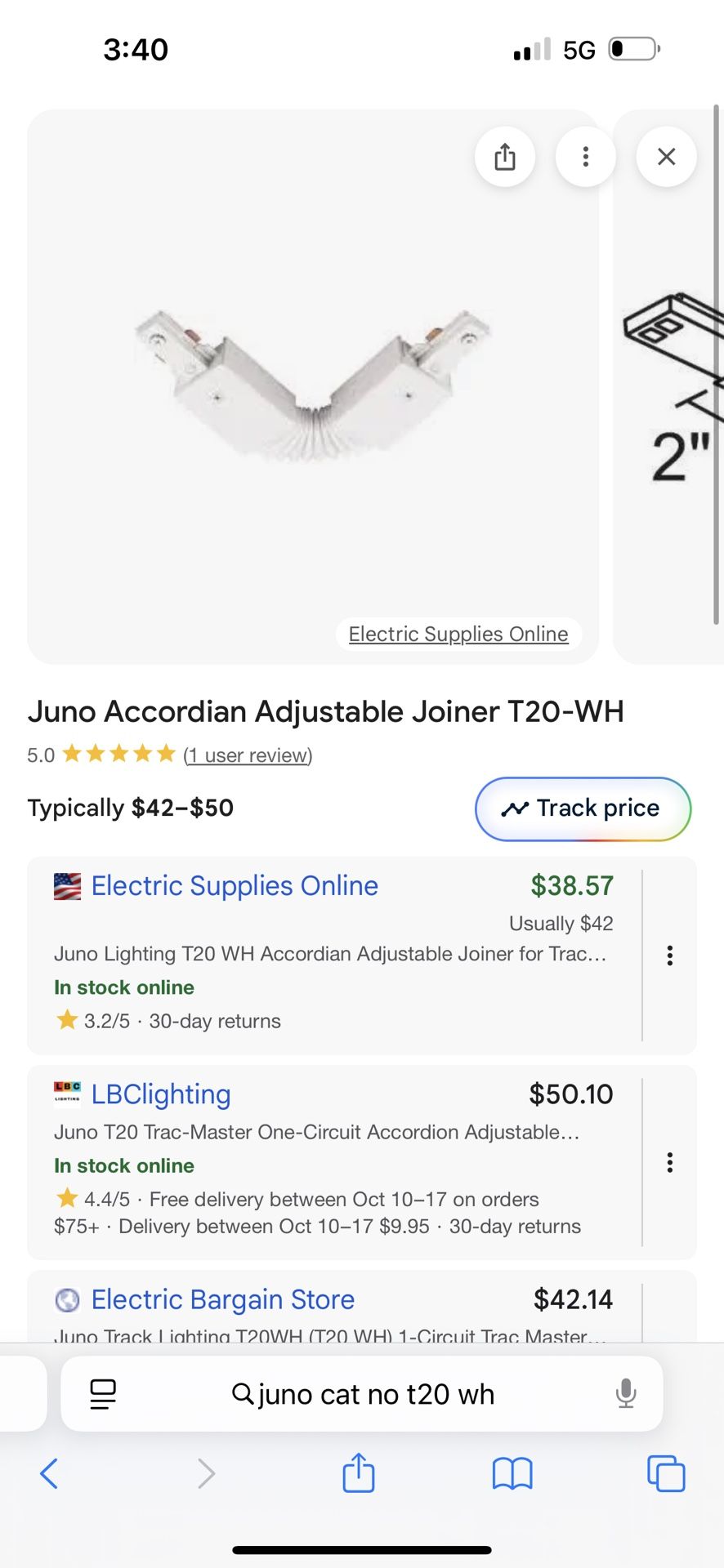
Task: Tap Electric Supplies Online image source label
Action: 458,635
